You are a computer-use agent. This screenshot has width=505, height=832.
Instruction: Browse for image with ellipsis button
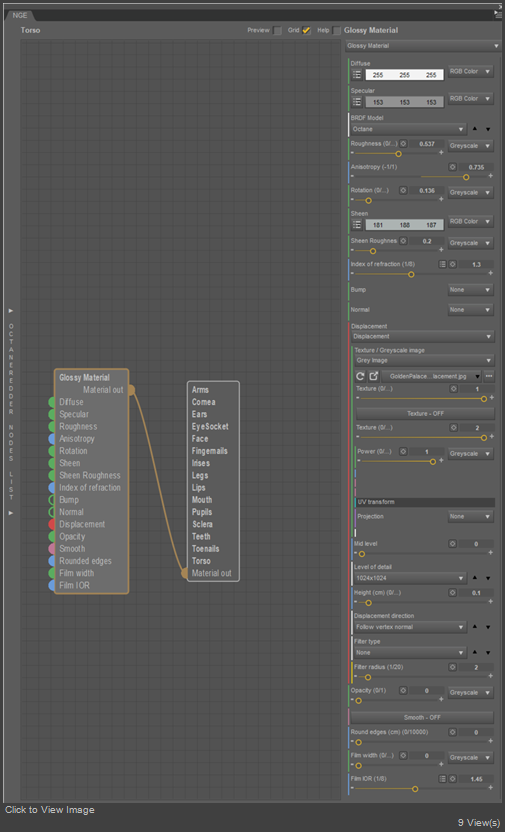click(x=489, y=376)
